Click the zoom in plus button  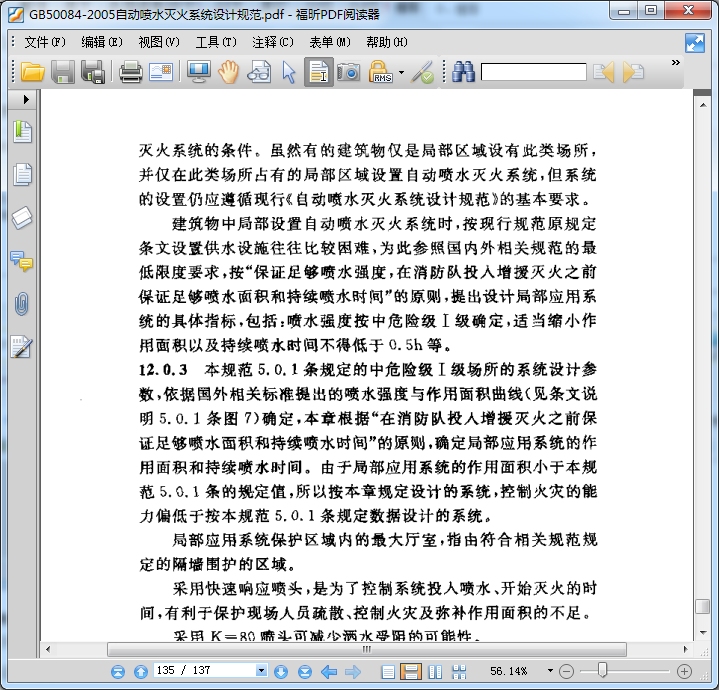coord(684,671)
